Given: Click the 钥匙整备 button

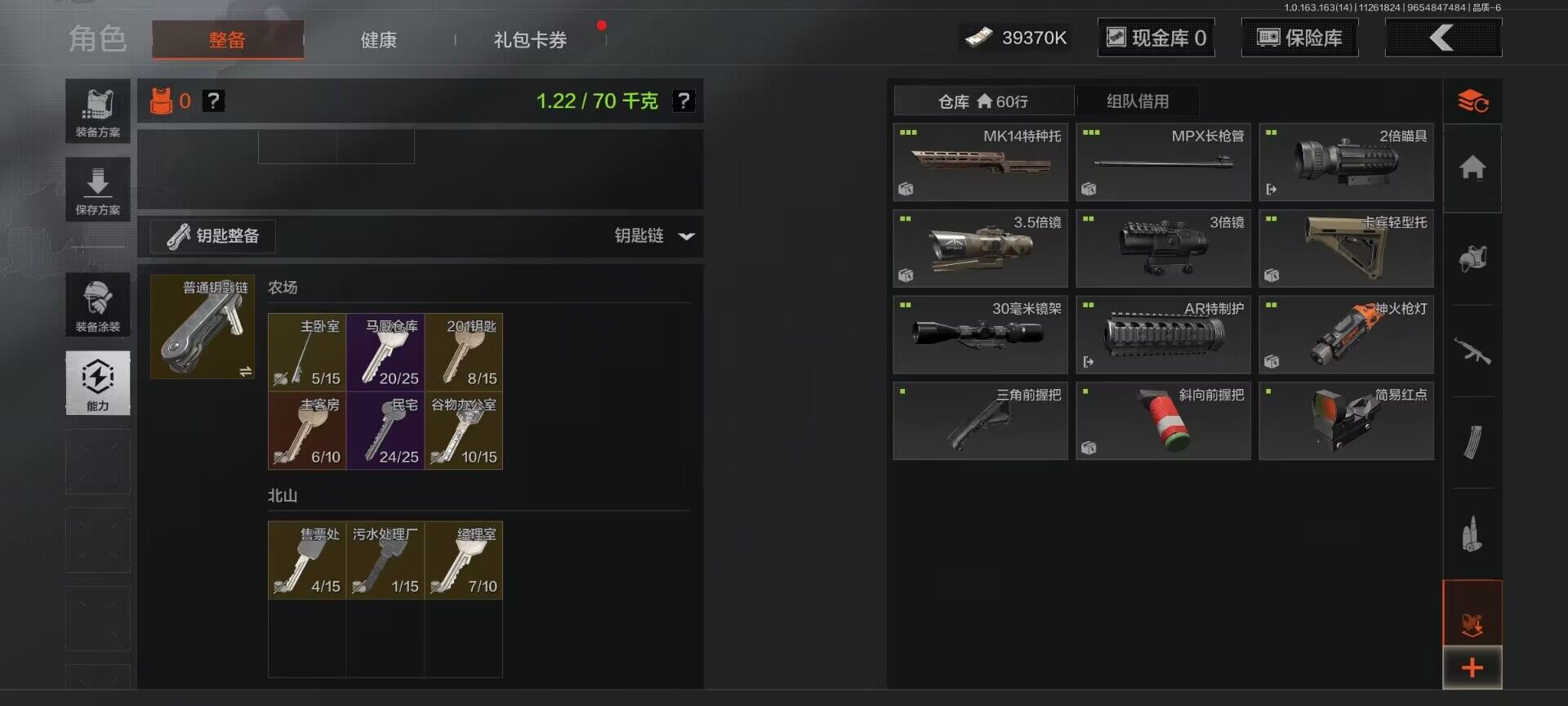Looking at the screenshot, I should pyautogui.click(x=212, y=236).
